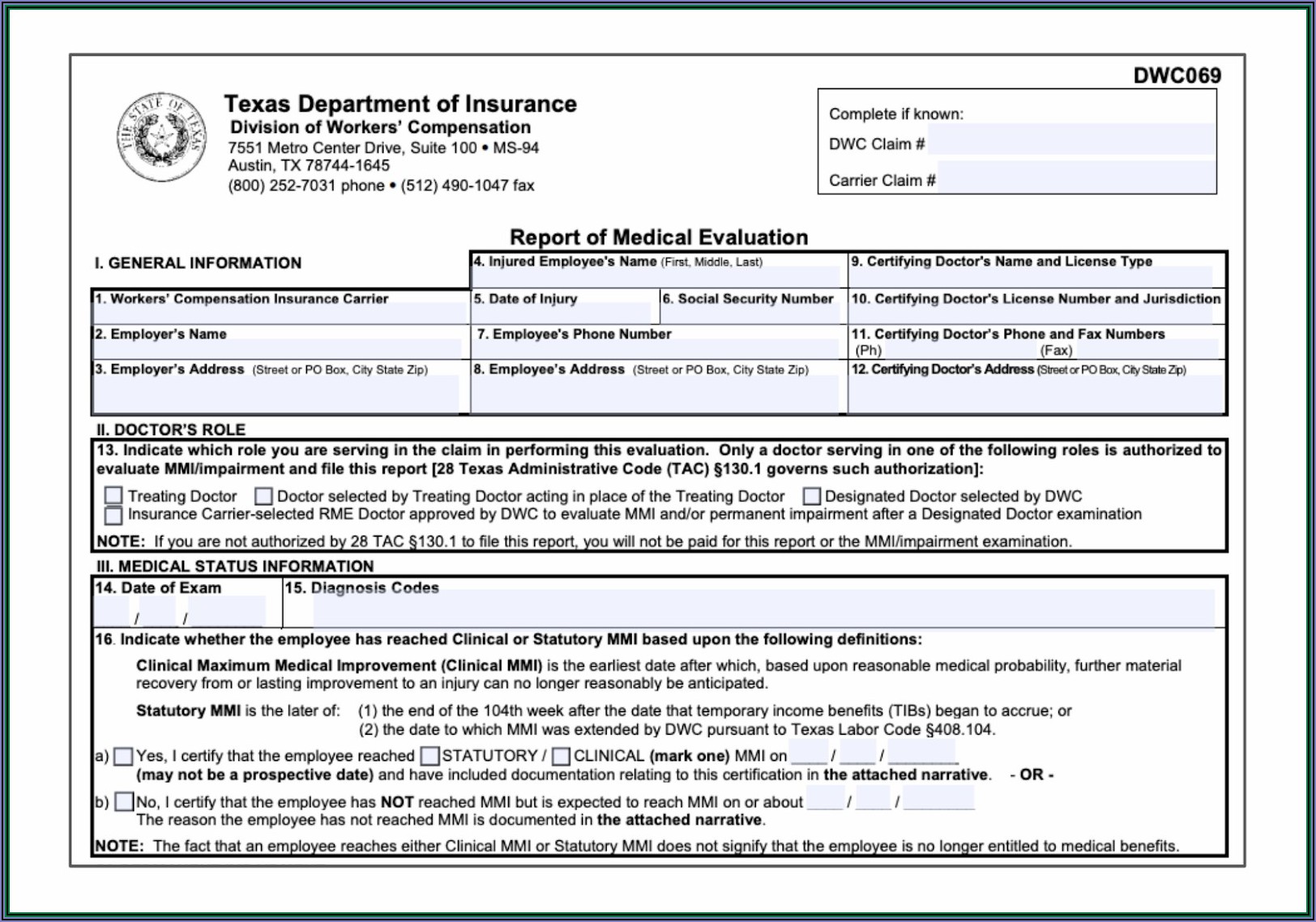Select the Diagnosis Codes input field
Screen dimensions: 1316x922
tap(762, 608)
